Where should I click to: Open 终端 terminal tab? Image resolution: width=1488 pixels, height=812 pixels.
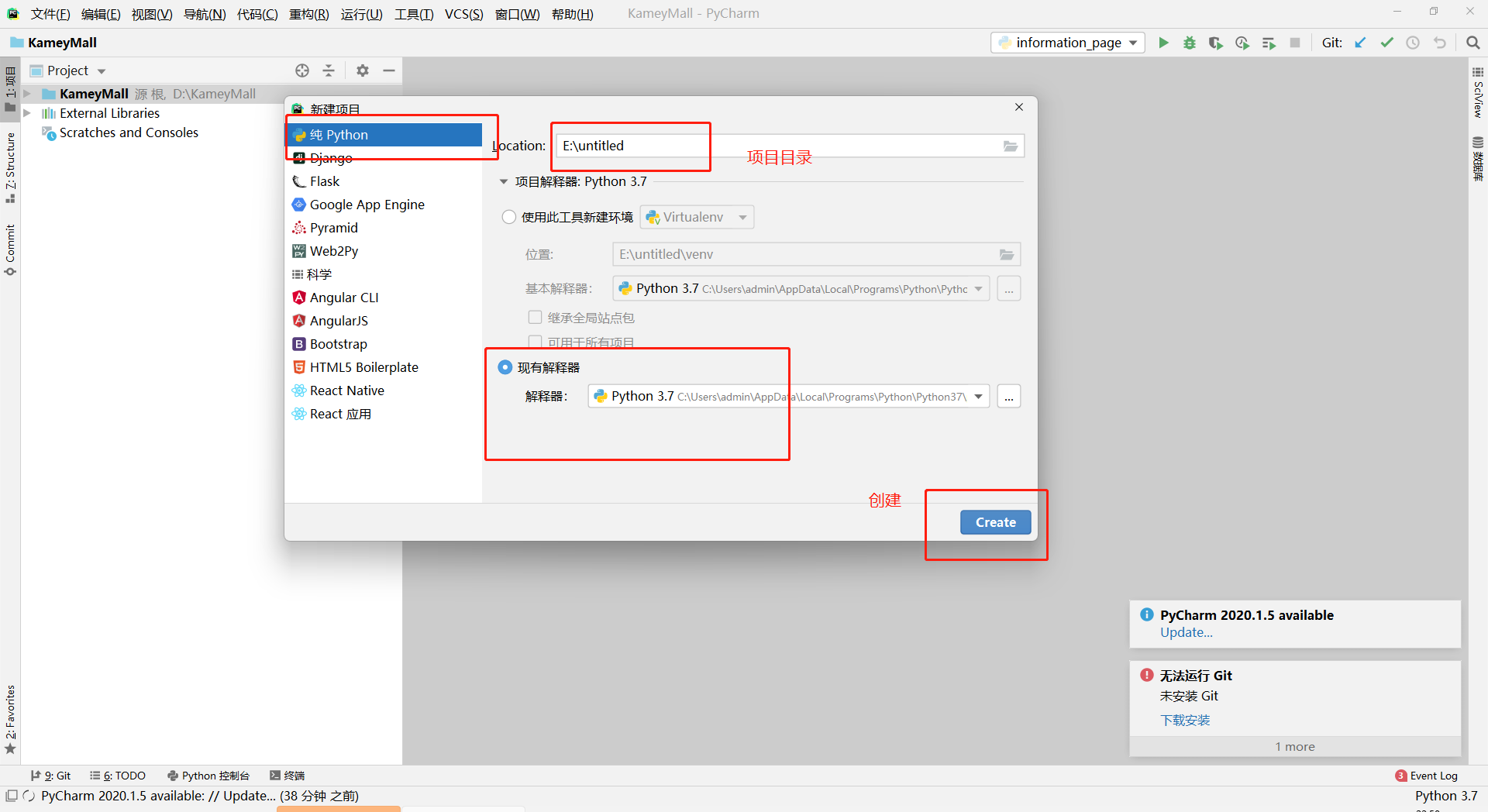pyautogui.click(x=287, y=776)
